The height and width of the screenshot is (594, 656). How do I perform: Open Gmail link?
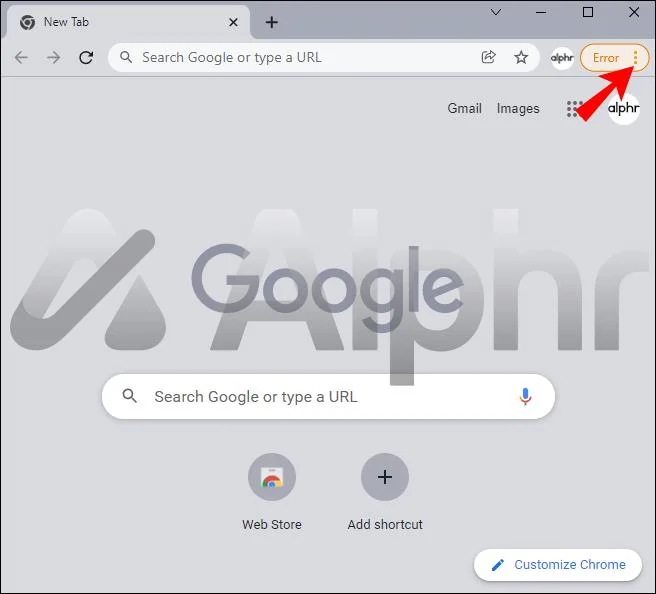[x=464, y=108]
